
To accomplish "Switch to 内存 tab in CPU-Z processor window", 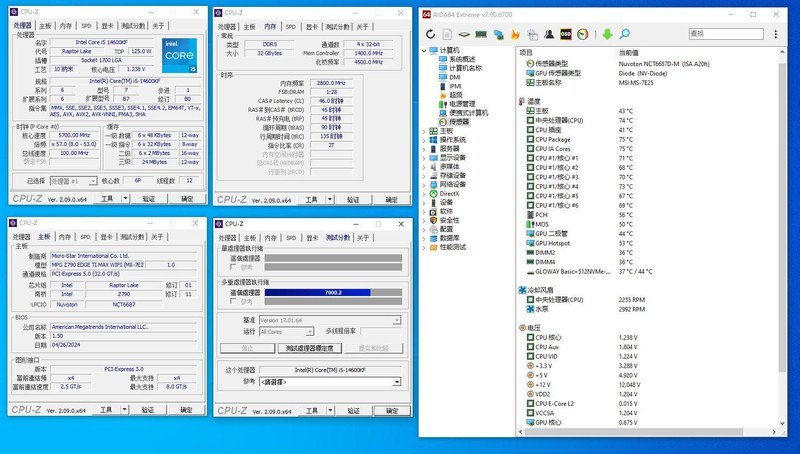I will (65, 26).
